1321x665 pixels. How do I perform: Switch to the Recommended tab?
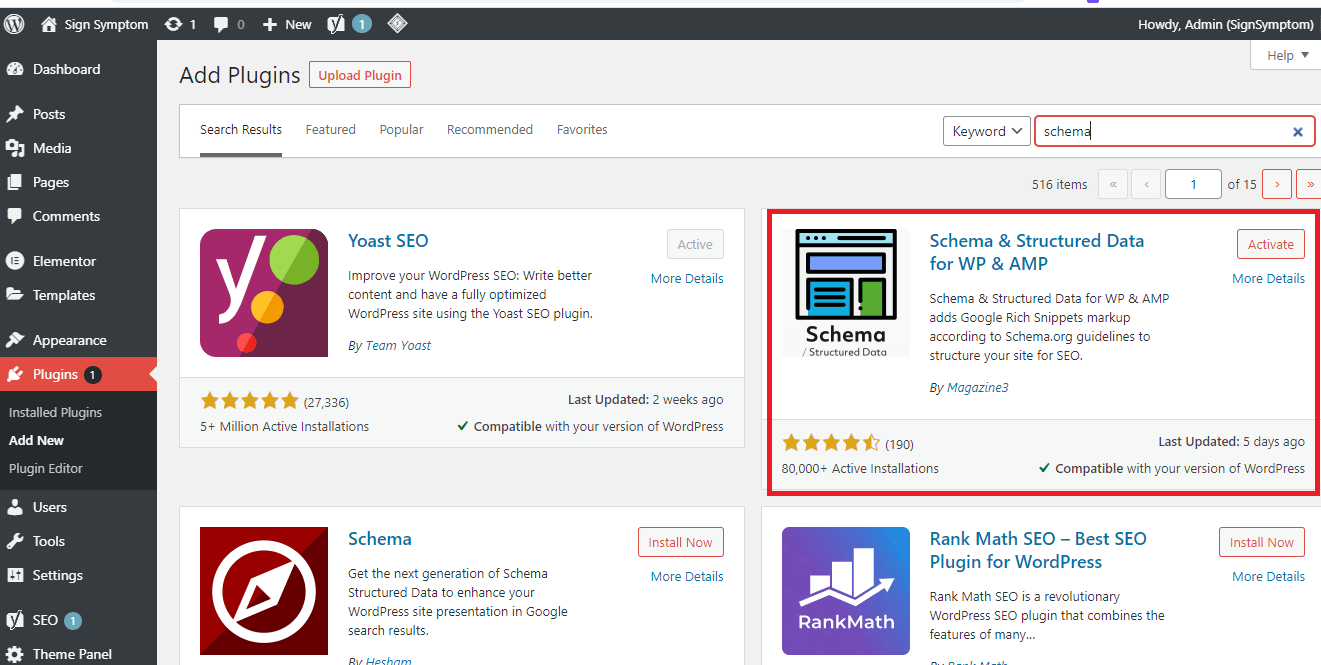490,130
